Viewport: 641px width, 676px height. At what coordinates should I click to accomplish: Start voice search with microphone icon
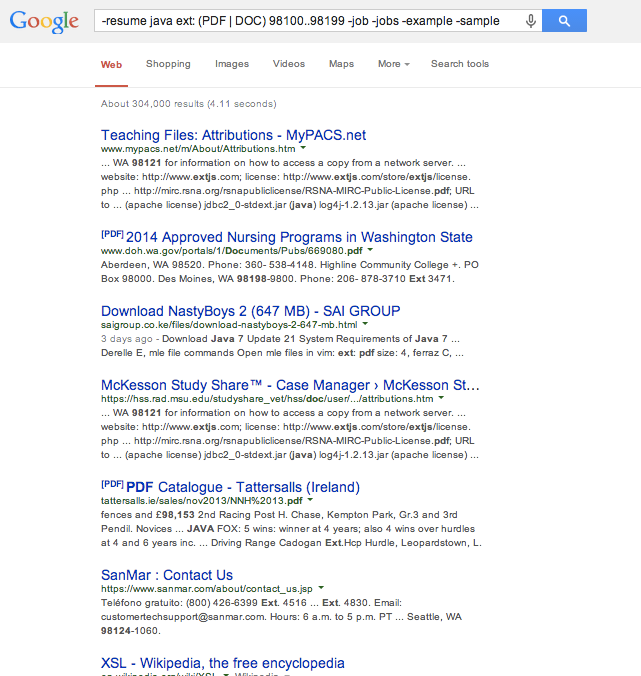tap(531, 21)
